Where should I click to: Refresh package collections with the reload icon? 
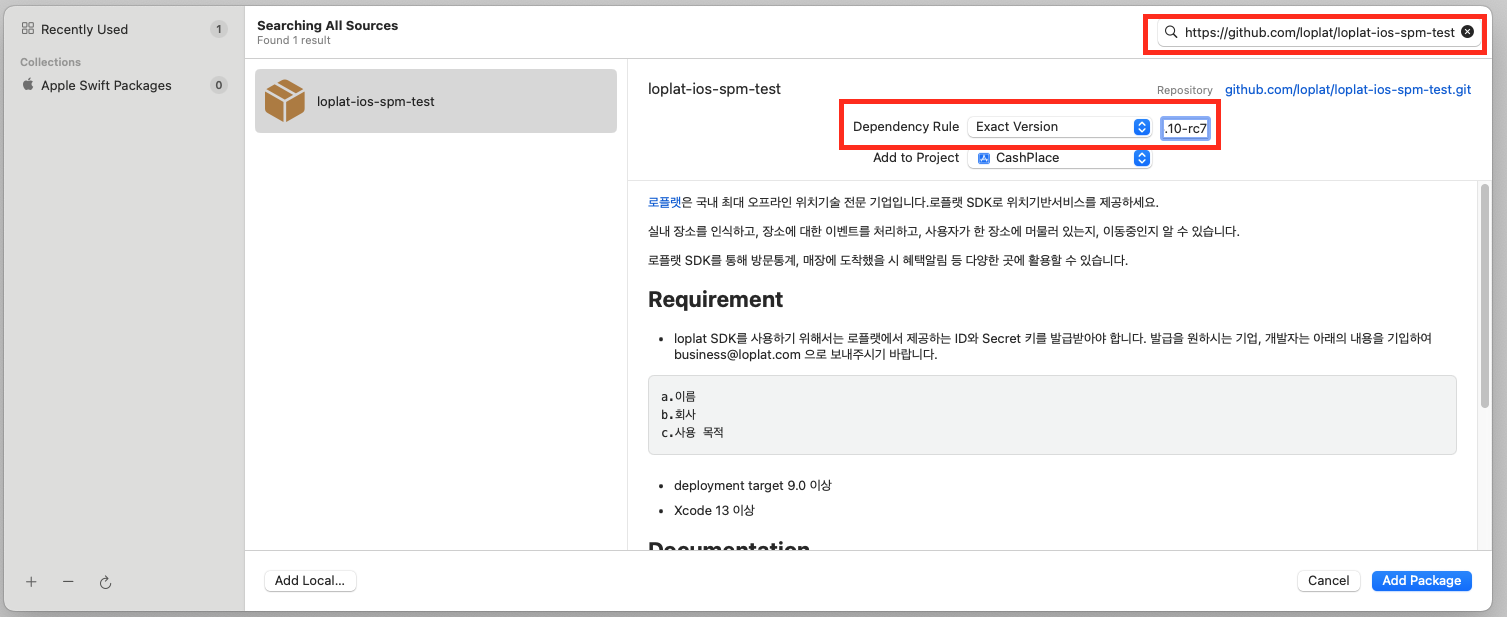[x=105, y=581]
